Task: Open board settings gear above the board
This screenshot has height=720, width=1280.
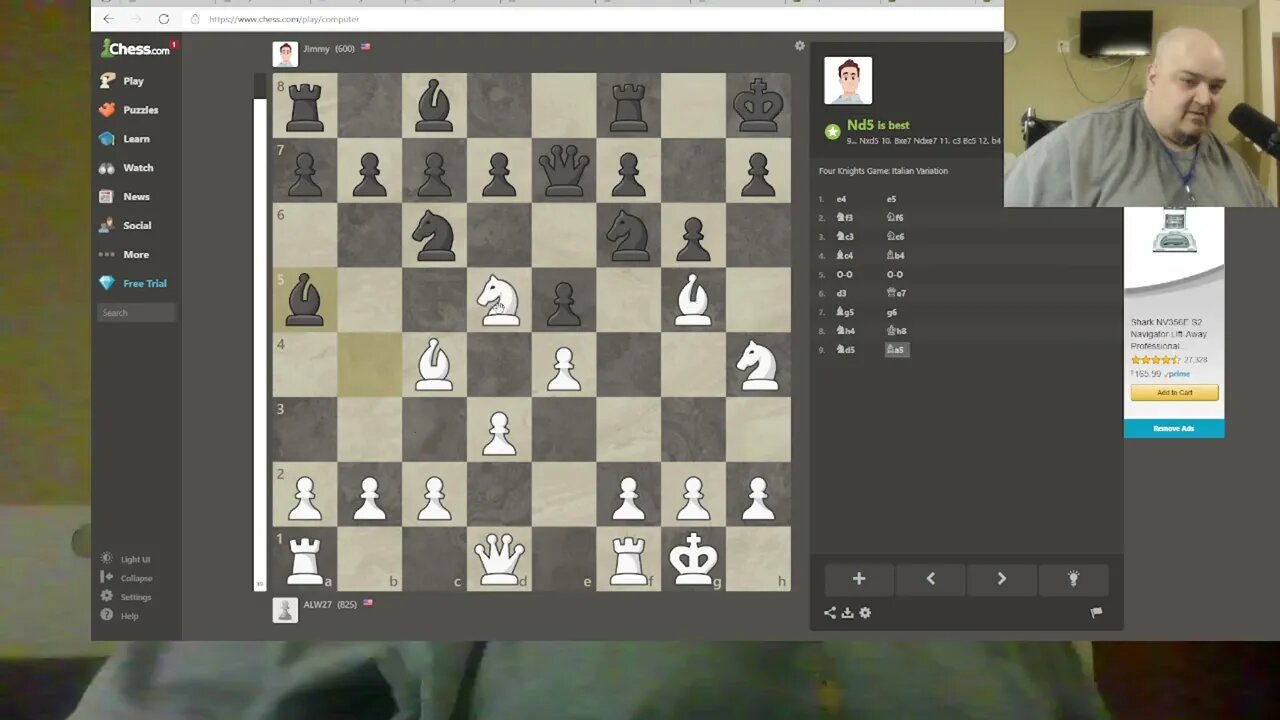Action: point(799,46)
